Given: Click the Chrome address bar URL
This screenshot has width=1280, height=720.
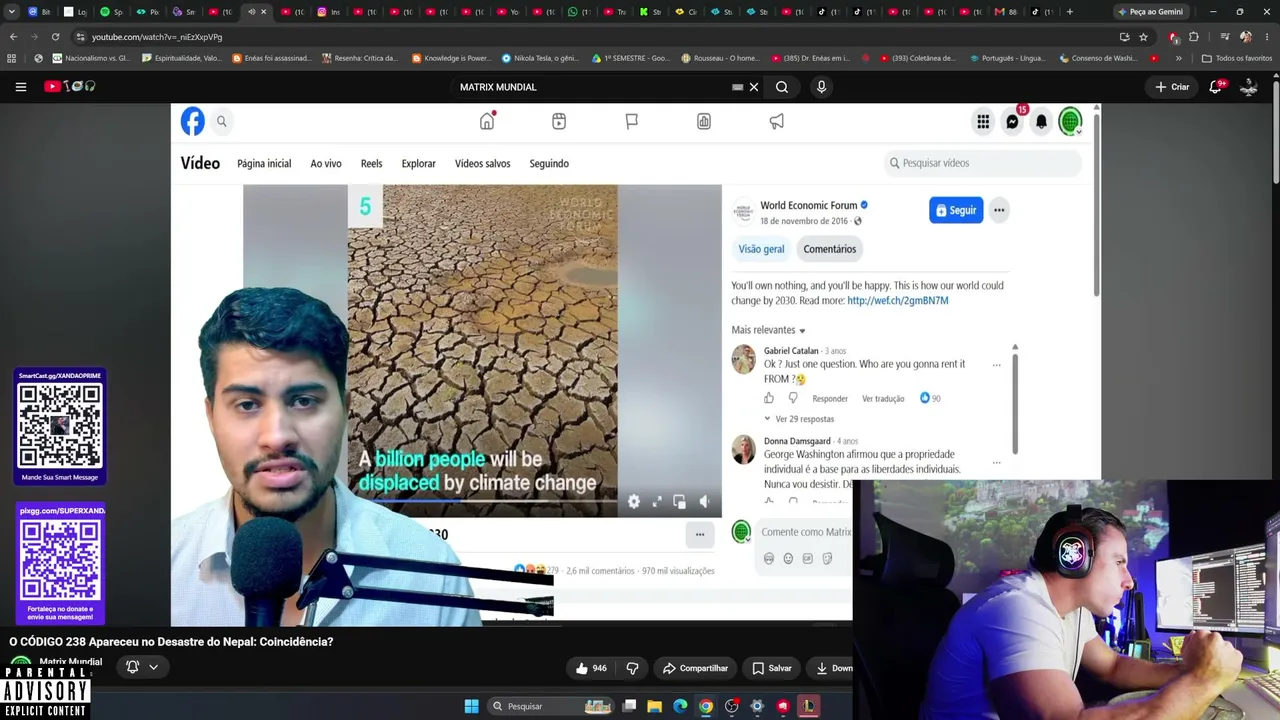Looking at the screenshot, I should pos(157,37).
